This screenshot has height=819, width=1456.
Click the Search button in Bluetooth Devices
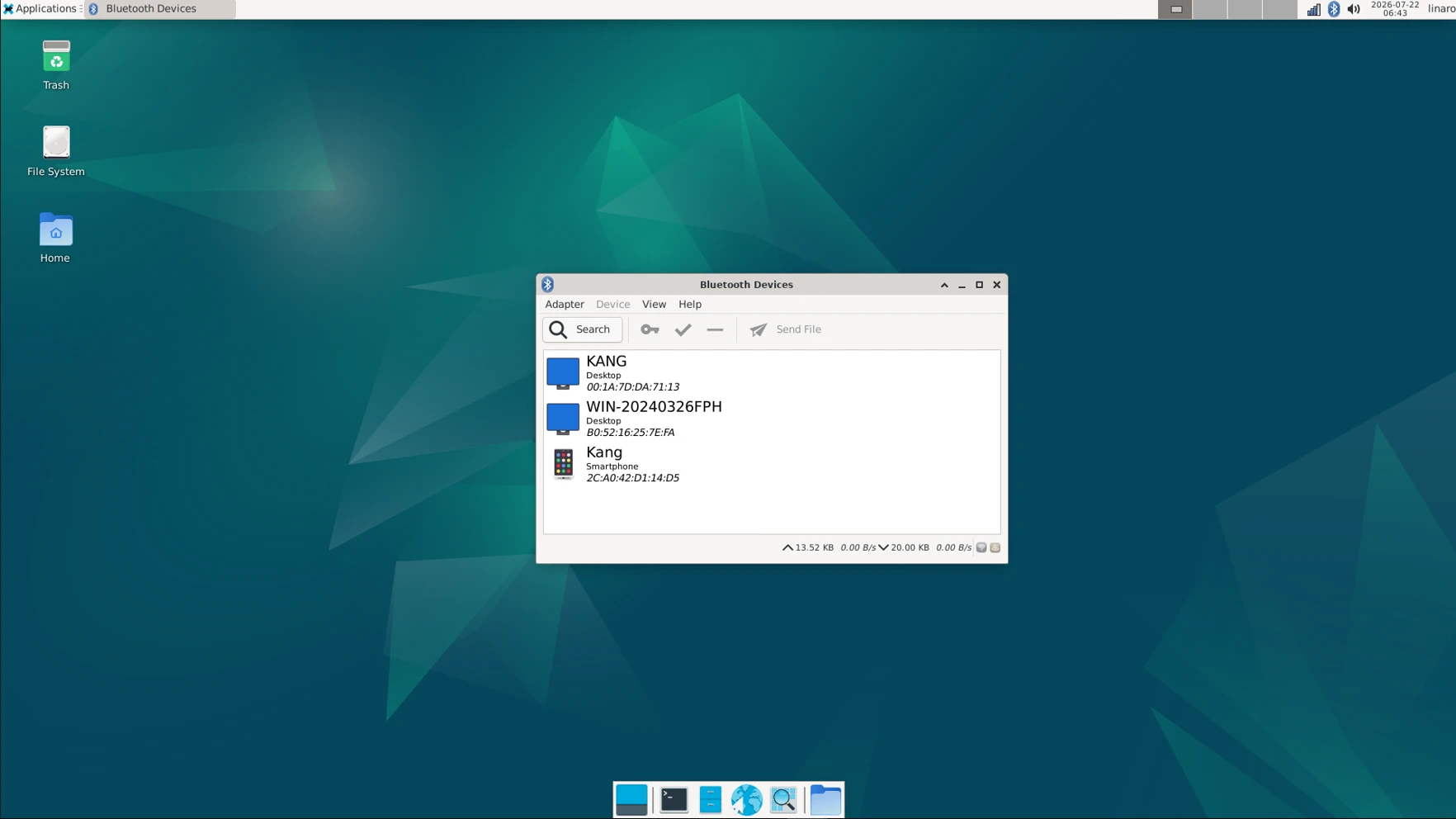582,329
